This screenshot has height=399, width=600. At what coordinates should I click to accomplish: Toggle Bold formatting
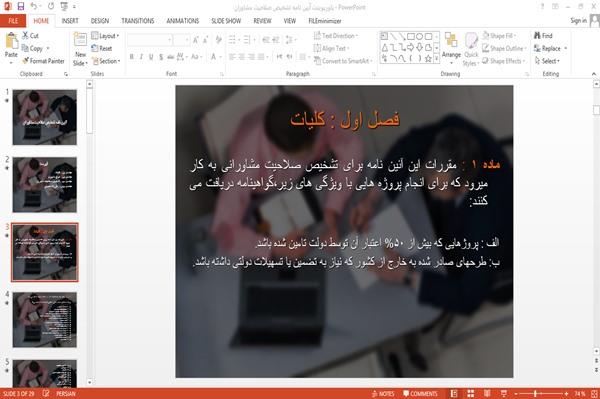(132, 57)
